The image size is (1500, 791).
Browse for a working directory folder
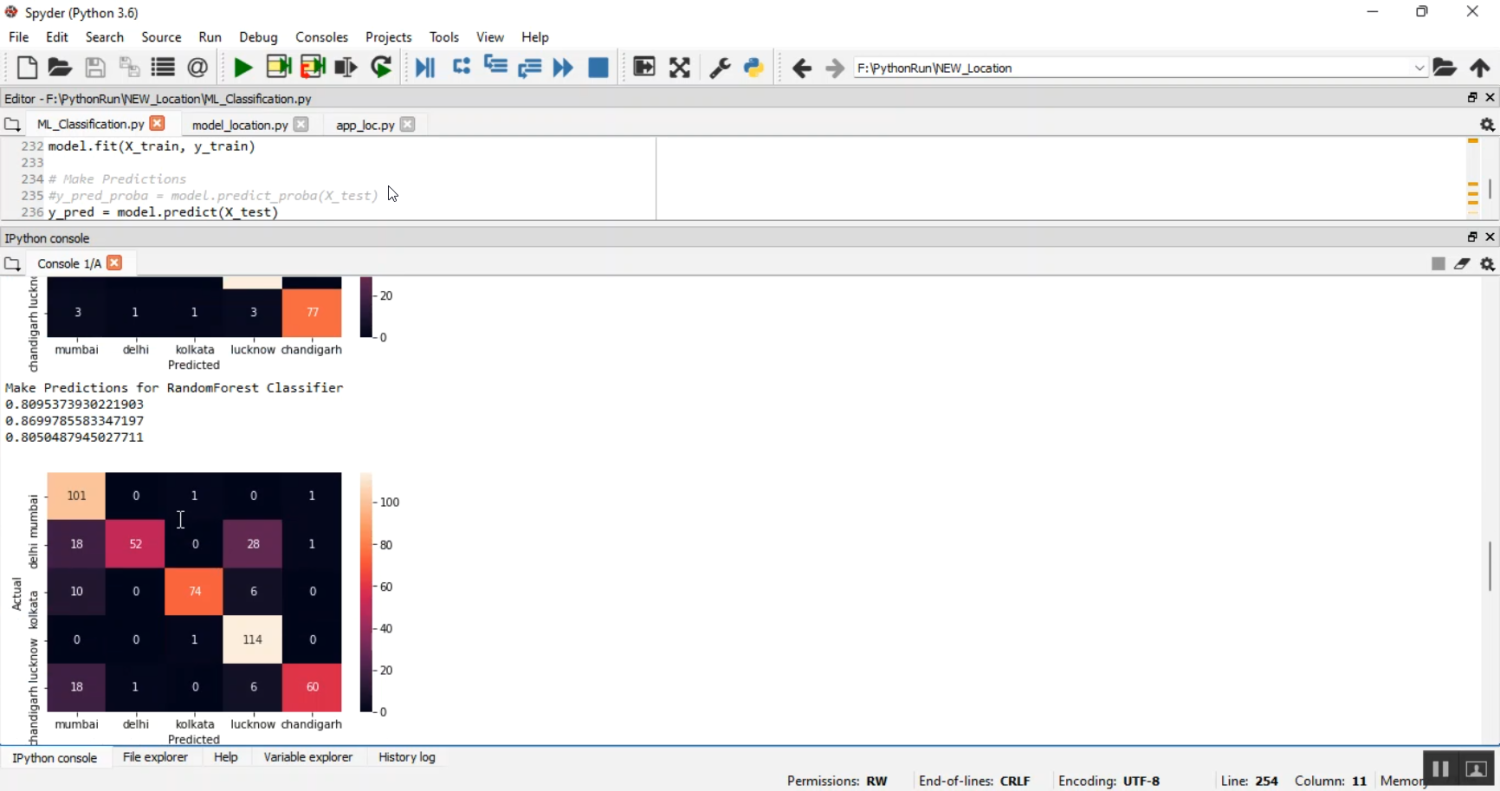tap(1444, 68)
